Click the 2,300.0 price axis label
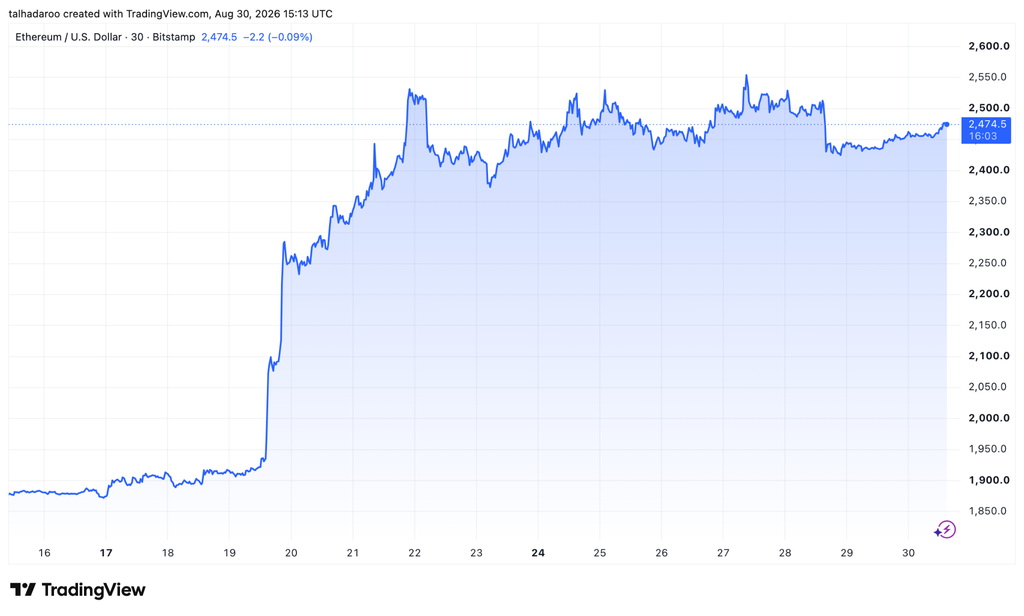 (989, 232)
